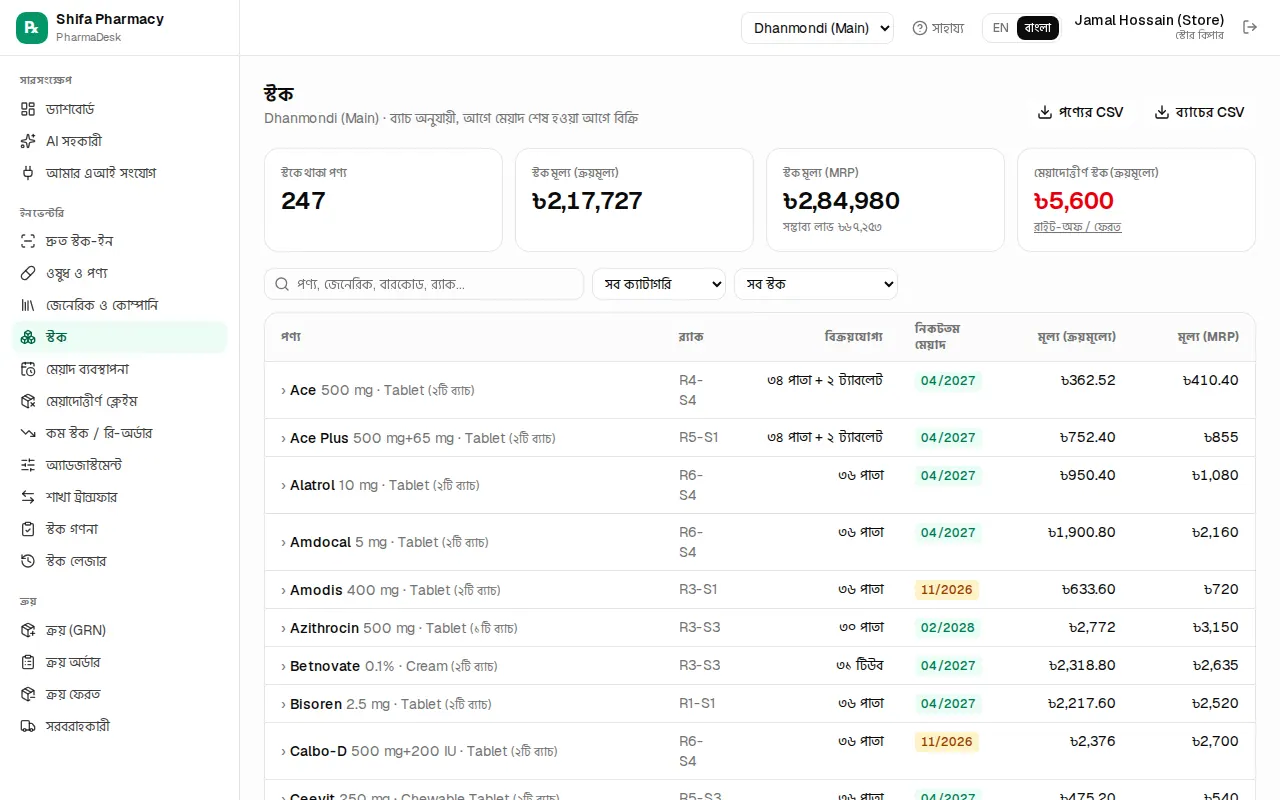Click the plug icon for আমার এআই সংযোগ
The height and width of the screenshot is (800, 1280).
tap(28, 173)
